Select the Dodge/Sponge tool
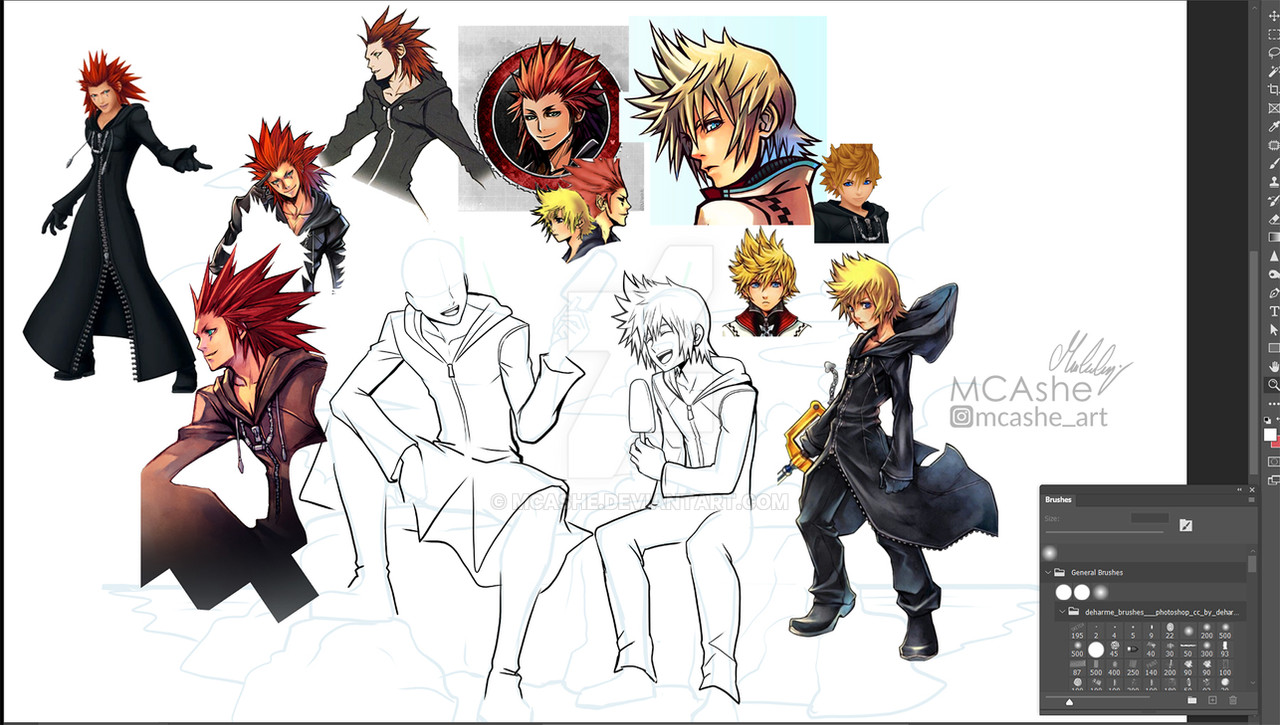1280x725 pixels. pos(1273,274)
